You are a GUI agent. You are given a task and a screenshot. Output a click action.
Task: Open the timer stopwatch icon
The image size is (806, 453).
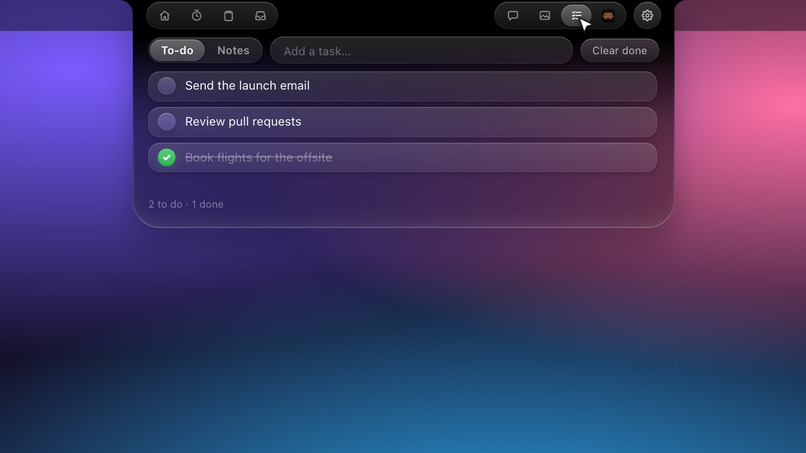[196, 15]
